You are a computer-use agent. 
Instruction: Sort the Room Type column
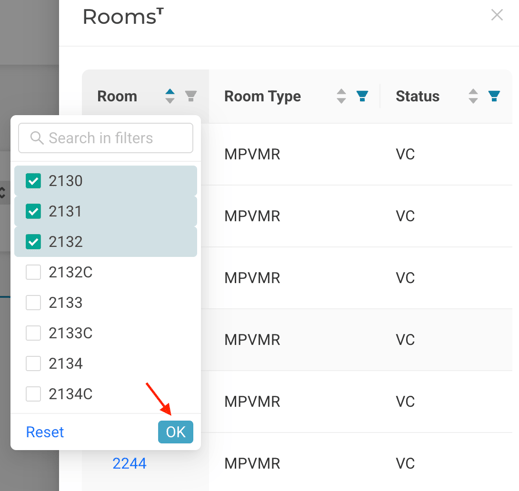click(341, 96)
